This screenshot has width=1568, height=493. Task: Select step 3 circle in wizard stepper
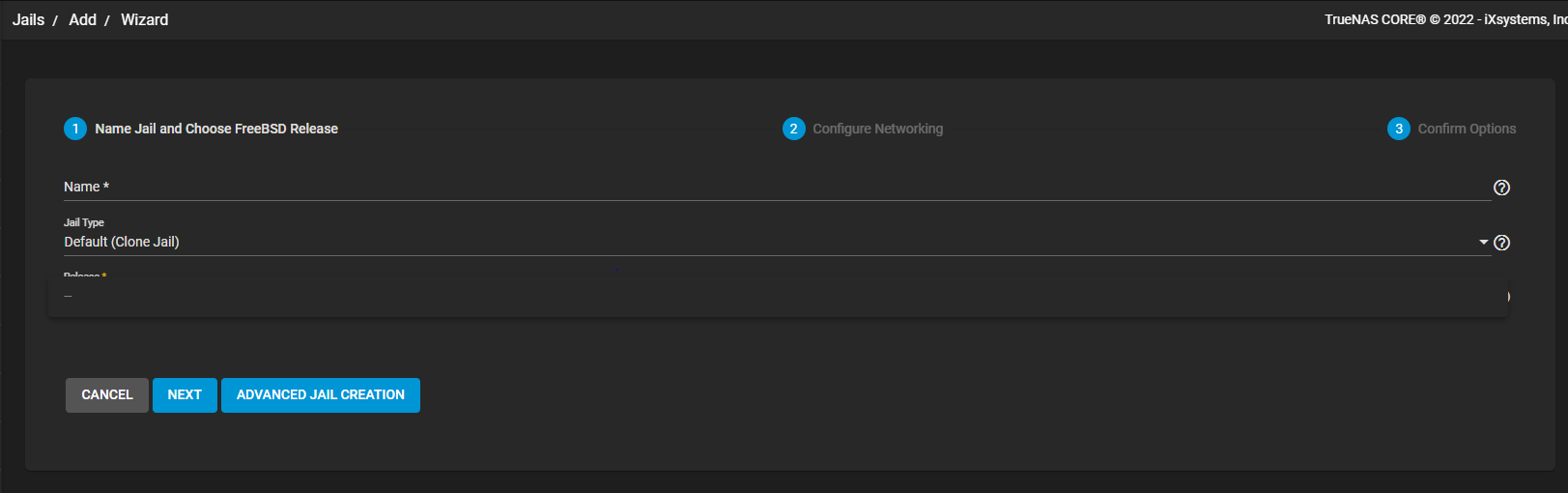pos(1398,129)
